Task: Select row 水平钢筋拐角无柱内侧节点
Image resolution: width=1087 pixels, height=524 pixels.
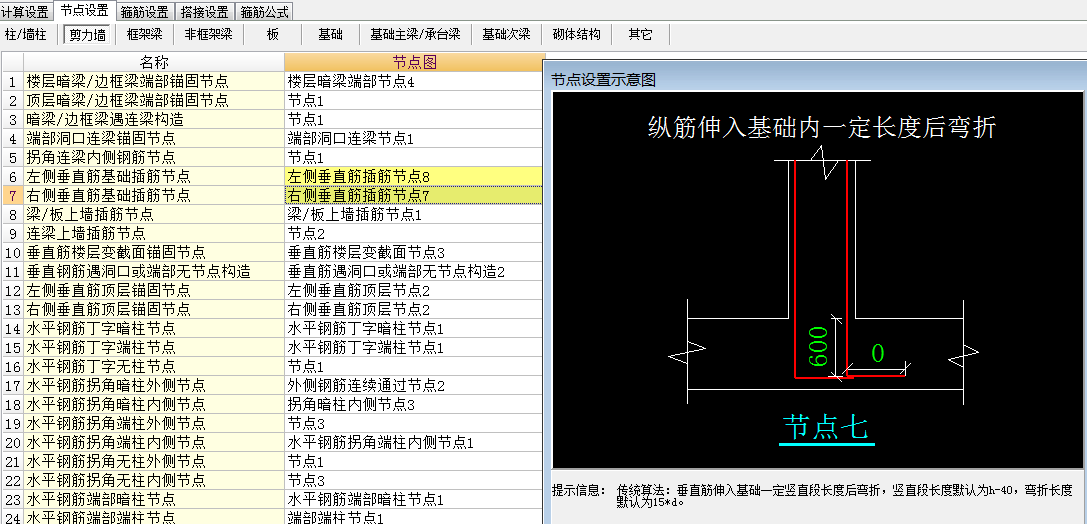Action: 154,480
